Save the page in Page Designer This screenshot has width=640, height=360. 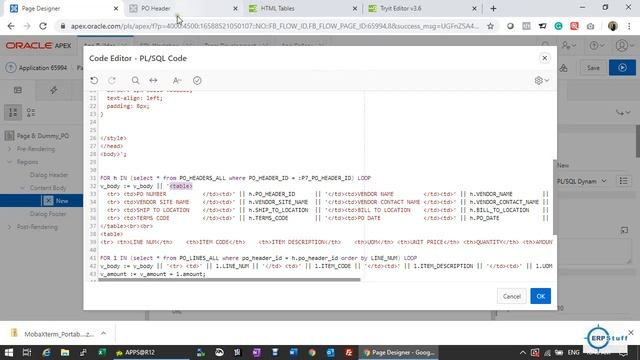click(x=593, y=68)
